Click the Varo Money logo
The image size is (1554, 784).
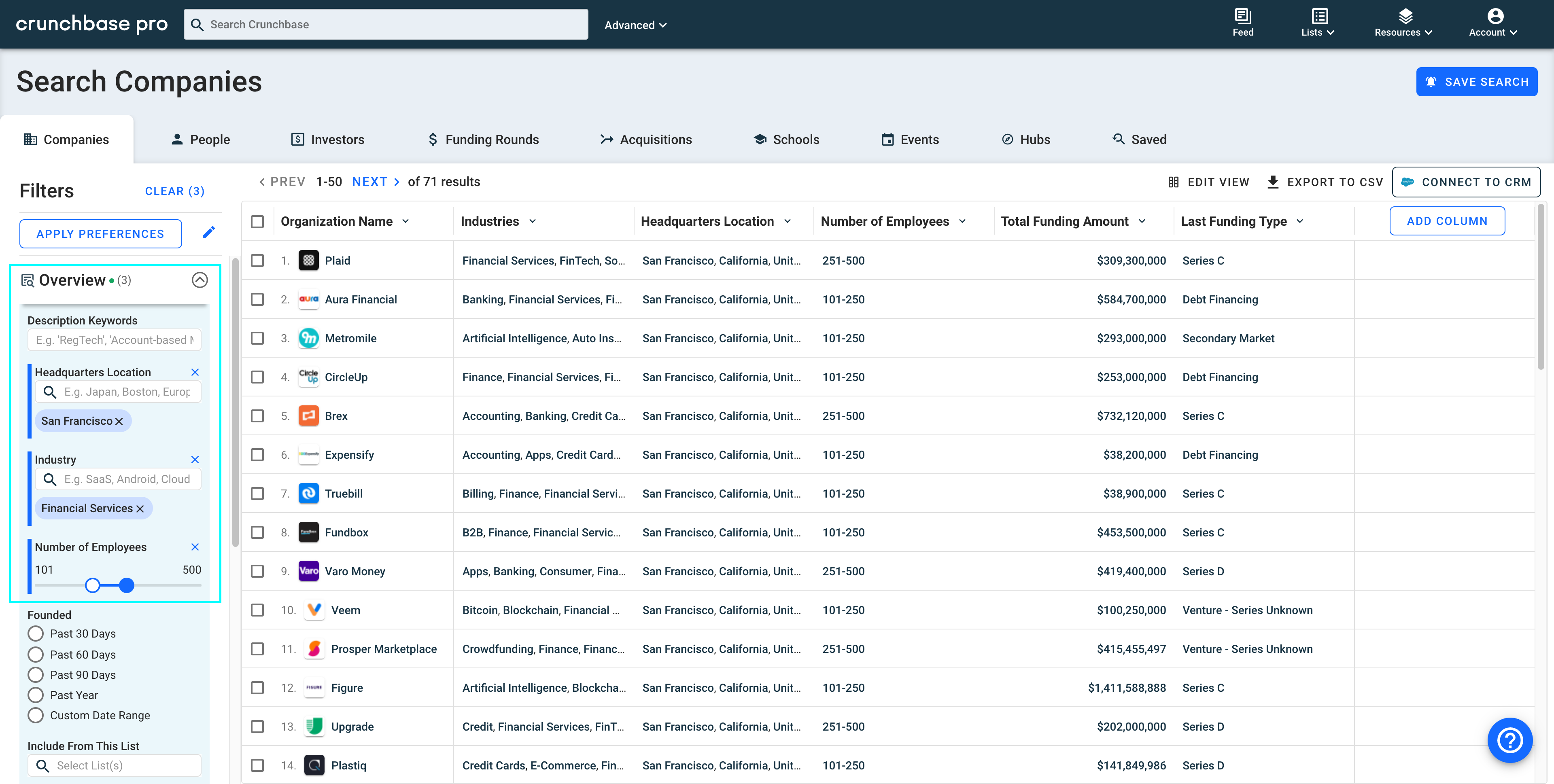click(x=308, y=571)
